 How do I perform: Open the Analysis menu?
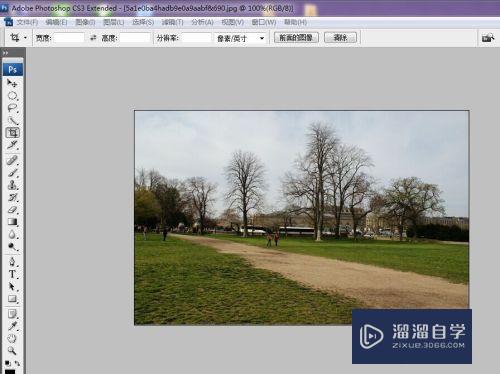tap(202, 22)
